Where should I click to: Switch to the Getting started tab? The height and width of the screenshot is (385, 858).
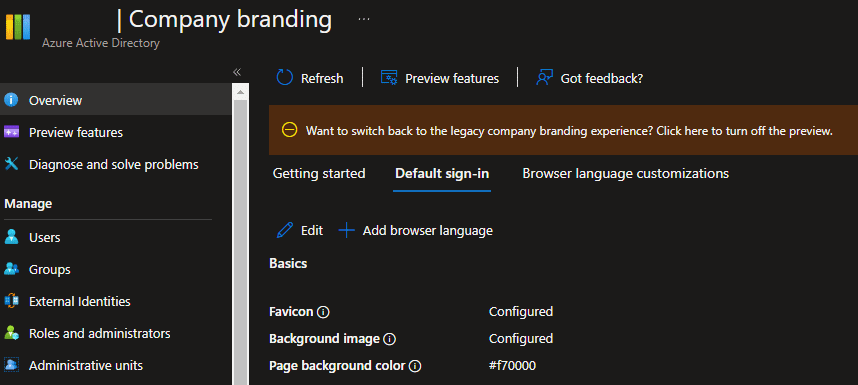[319, 173]
